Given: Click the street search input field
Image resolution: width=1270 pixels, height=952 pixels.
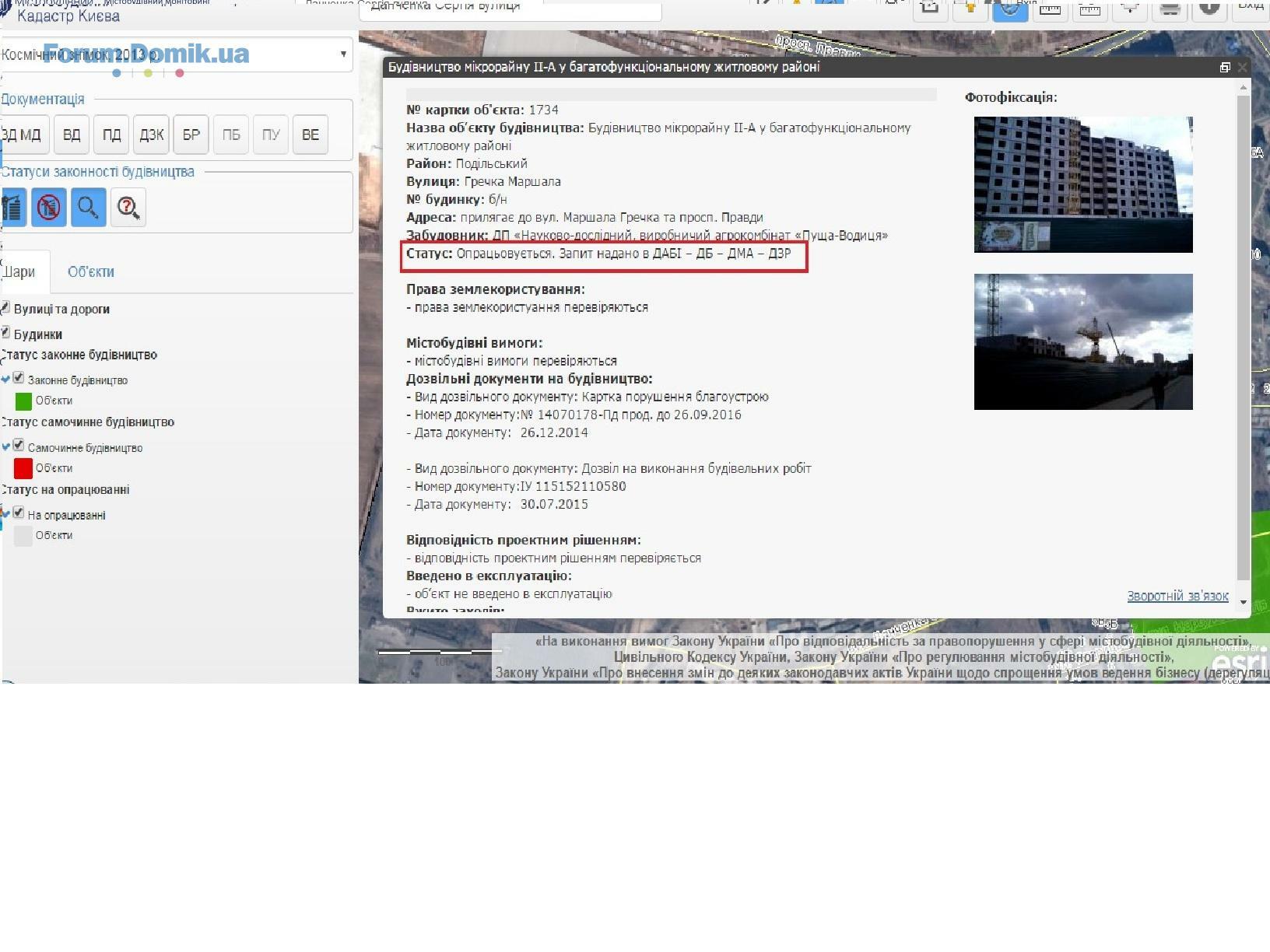Looking at the screenshot, I should 510,9.
